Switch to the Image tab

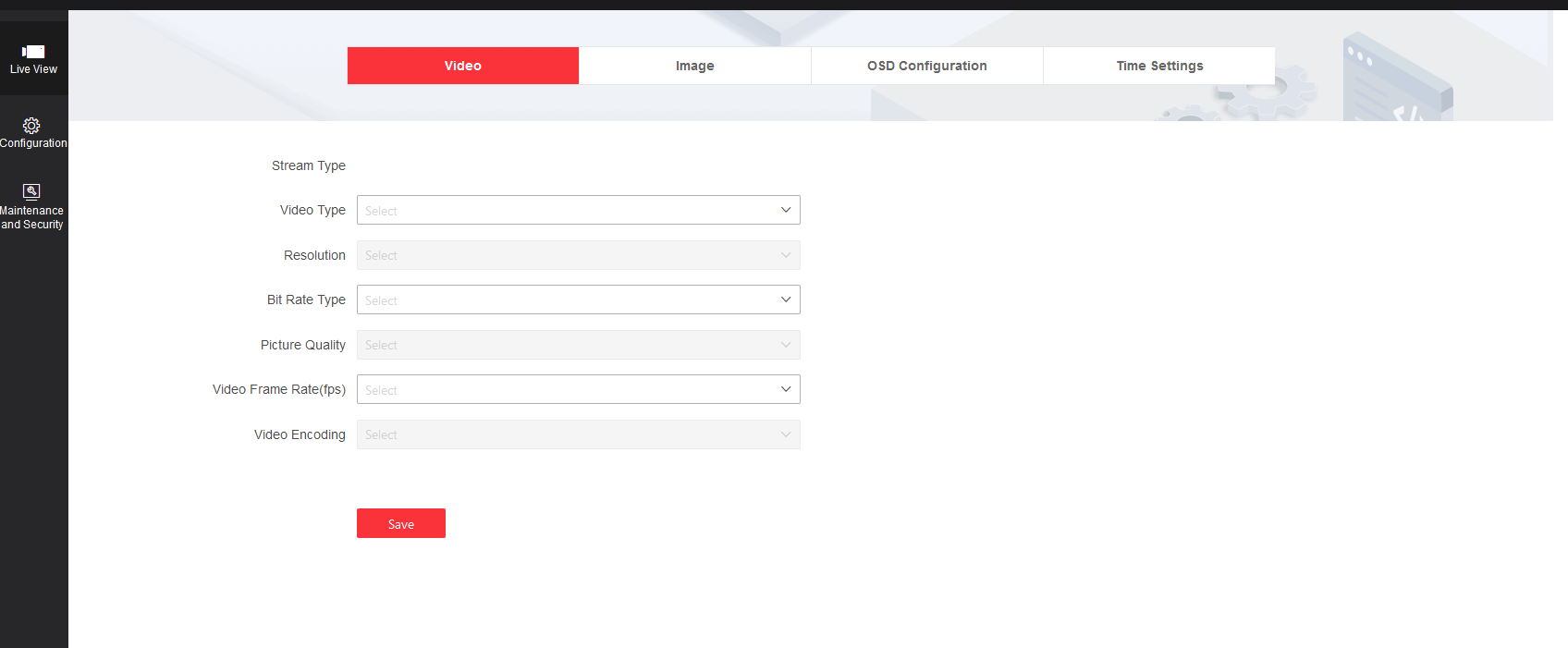694,66
